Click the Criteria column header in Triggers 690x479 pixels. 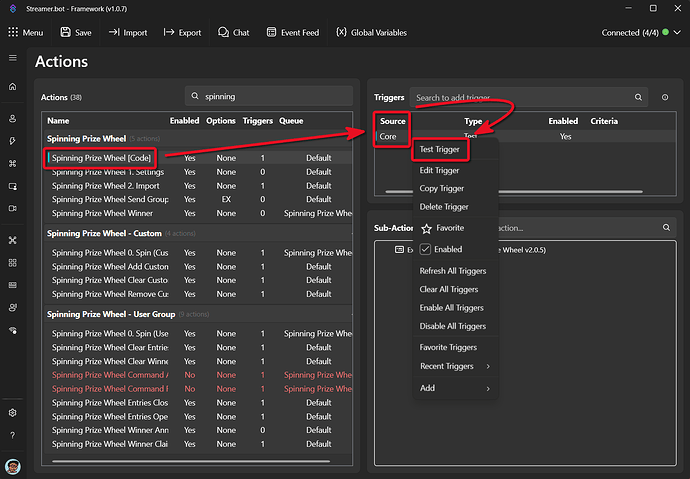pyautogui.click(x=604, y=121)
